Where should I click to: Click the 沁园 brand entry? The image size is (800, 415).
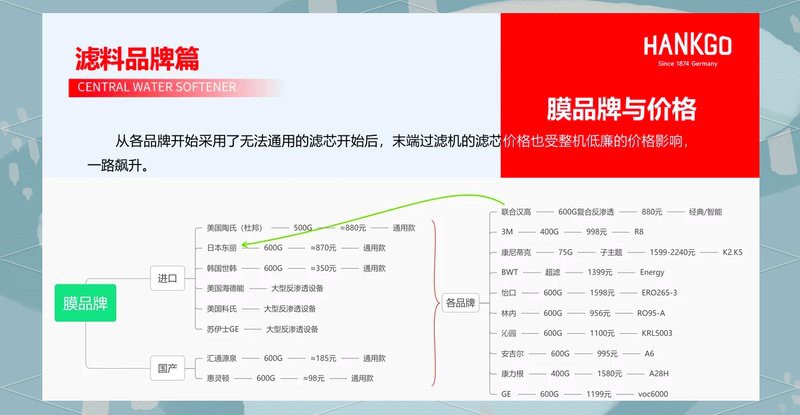point(508,333)
